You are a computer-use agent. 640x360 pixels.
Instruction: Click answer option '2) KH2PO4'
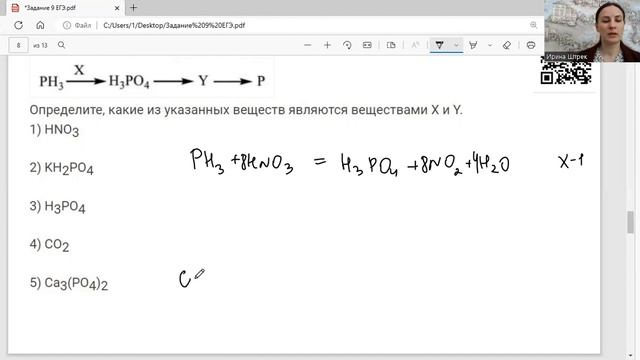point(62,168)
